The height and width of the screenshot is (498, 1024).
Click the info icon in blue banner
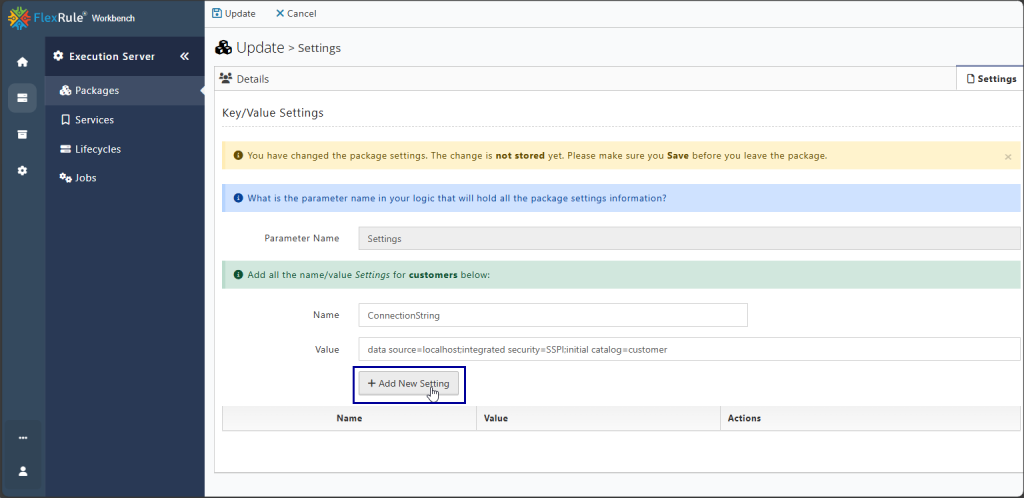(238, 198)
